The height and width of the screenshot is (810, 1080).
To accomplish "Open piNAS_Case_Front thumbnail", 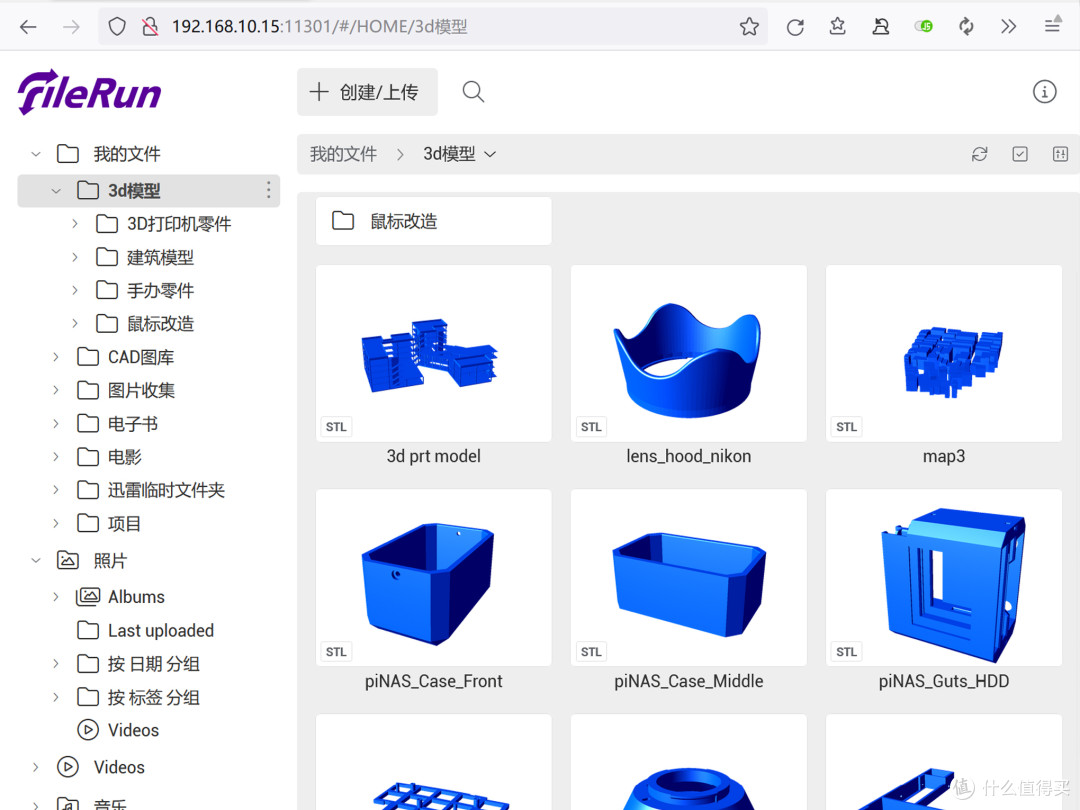I will point(433,578).
